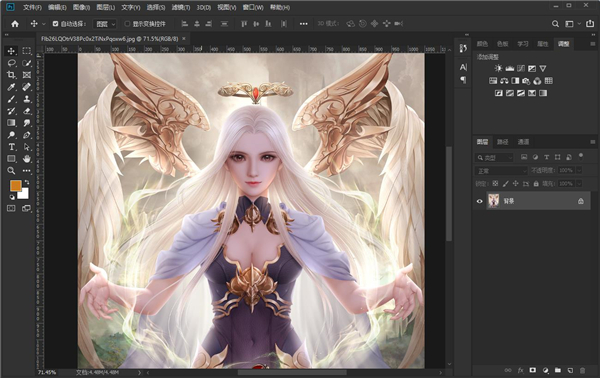Toggle lock all padlock icon
The image size is (600, 378).
536,184
